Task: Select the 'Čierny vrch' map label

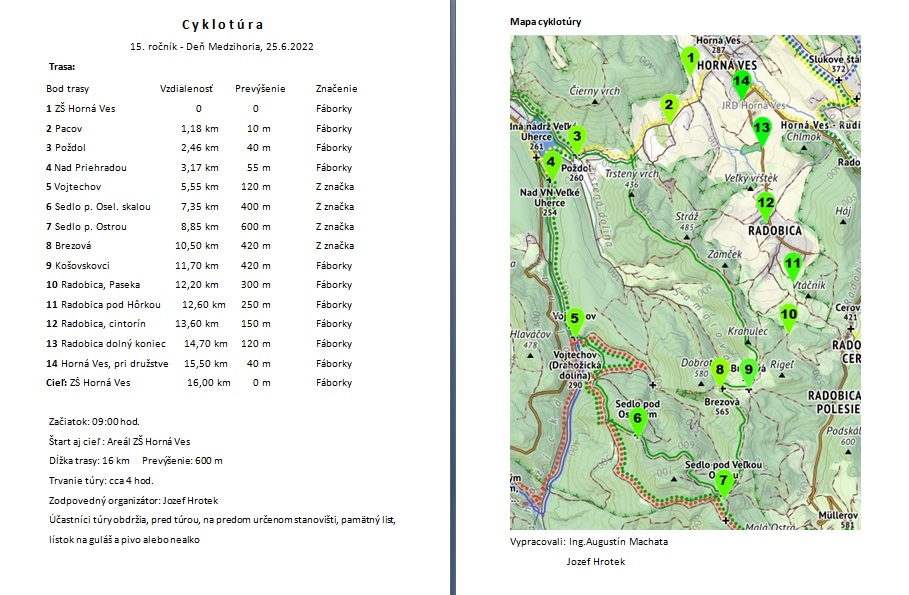Action: pos(595,91)
